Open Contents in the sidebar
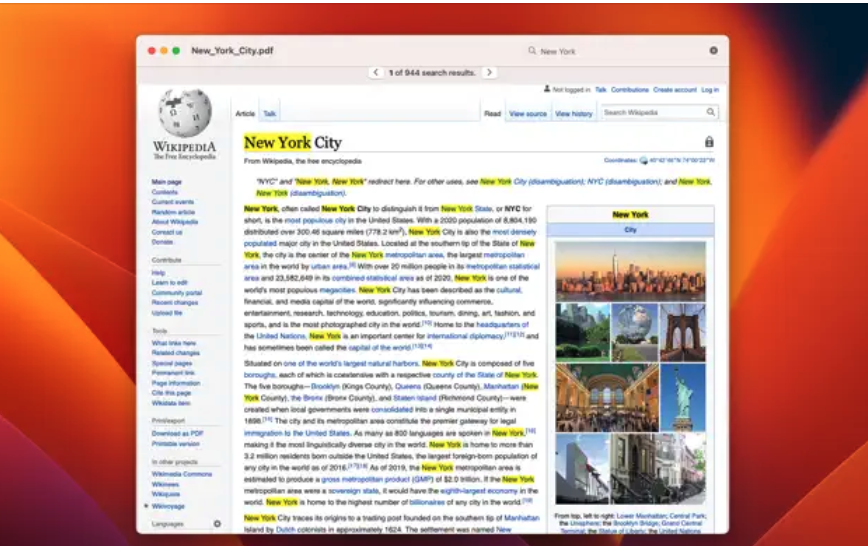Viewport: 868px width, 546px height. tap(165, 192)
